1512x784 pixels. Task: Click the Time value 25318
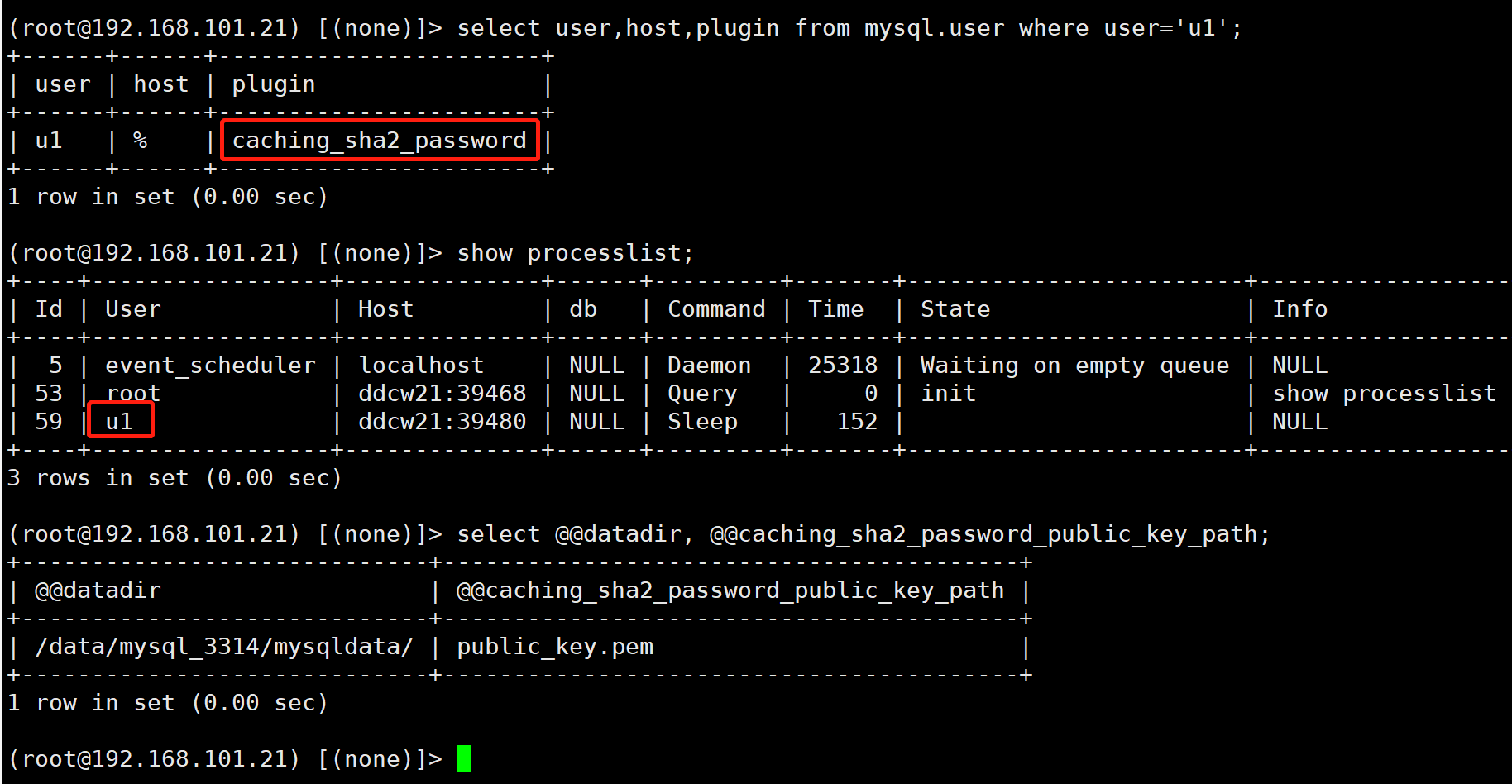[842, 366]
